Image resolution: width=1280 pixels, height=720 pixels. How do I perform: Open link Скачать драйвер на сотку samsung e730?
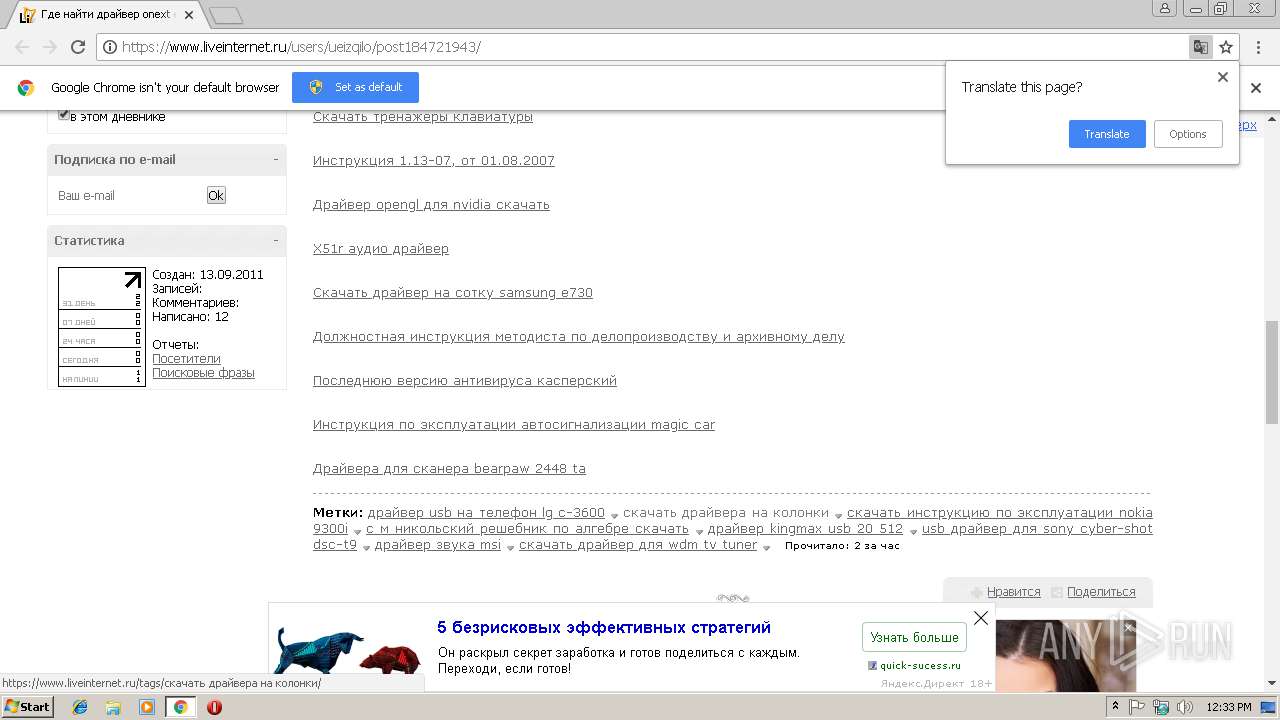click(453, 293)
